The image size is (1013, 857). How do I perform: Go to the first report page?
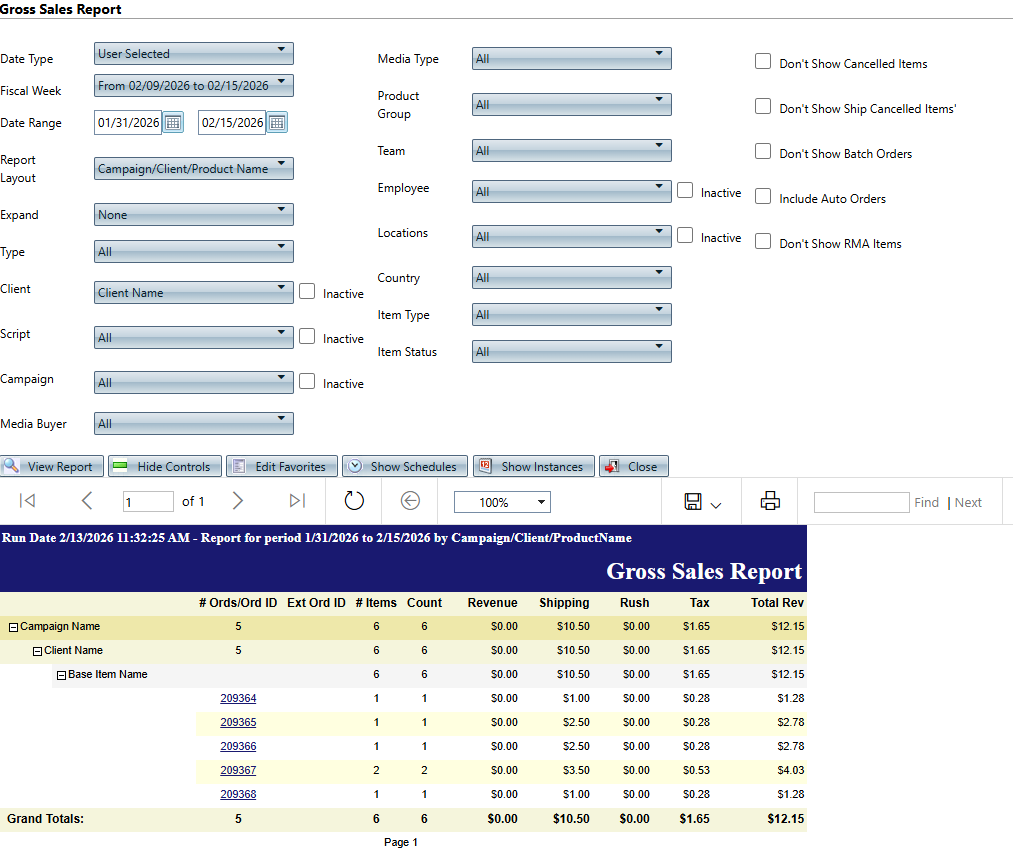click(x=28, y=501)
